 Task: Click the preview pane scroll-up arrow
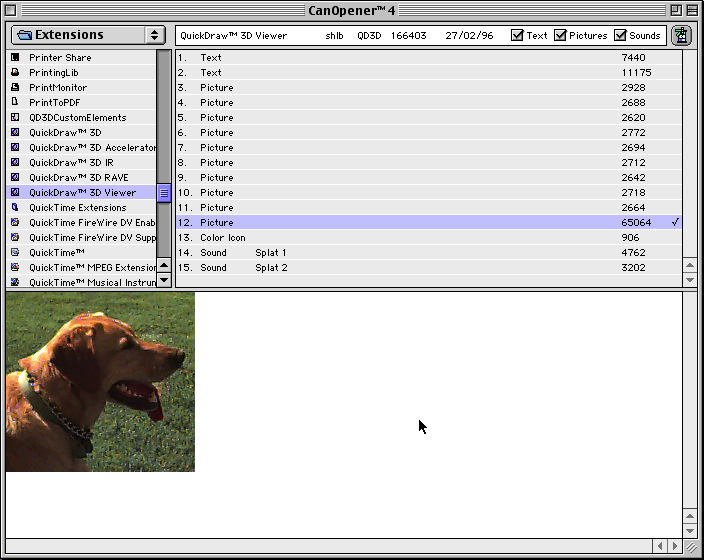[x=690, y=516]
